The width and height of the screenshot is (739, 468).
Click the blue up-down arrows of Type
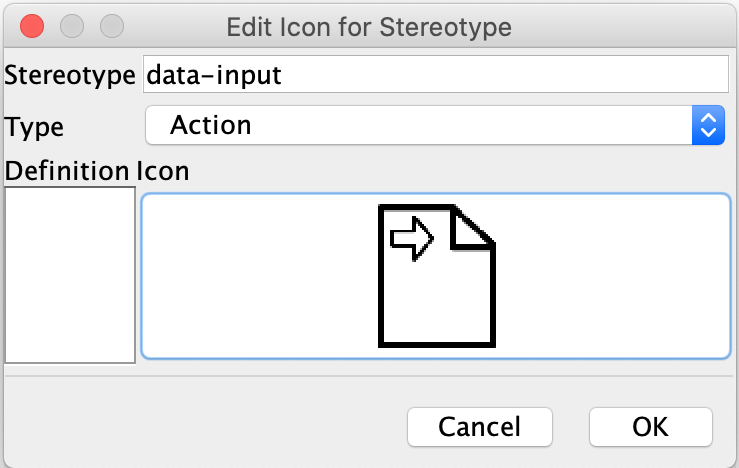click(x=708, y=125)
